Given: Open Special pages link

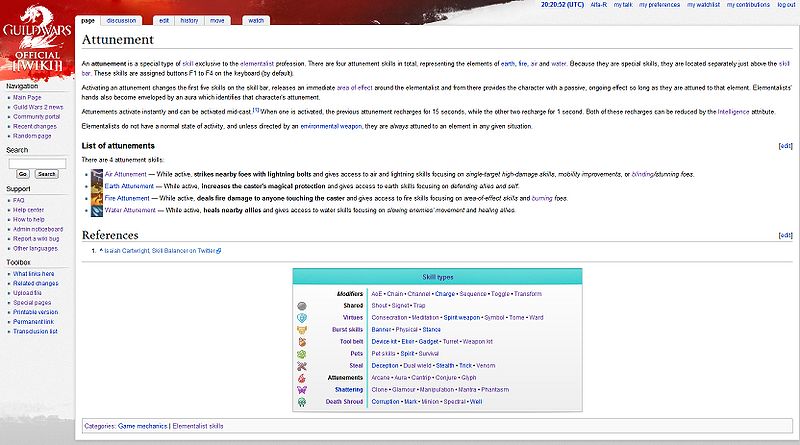Looking at the screenshot, I should 32,303.
